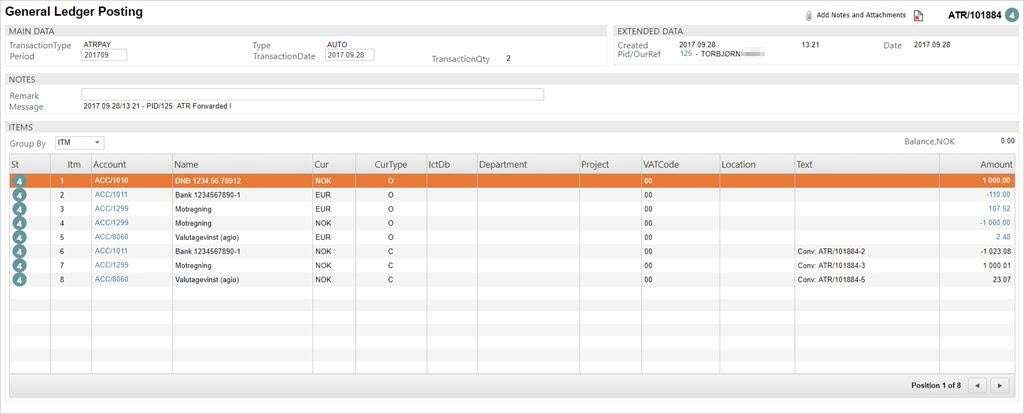The image size is (1024, 414).
Task: Click the status 4 badge next to ATR/101884
Action: pyautogui.click(x=1011, y=15)
